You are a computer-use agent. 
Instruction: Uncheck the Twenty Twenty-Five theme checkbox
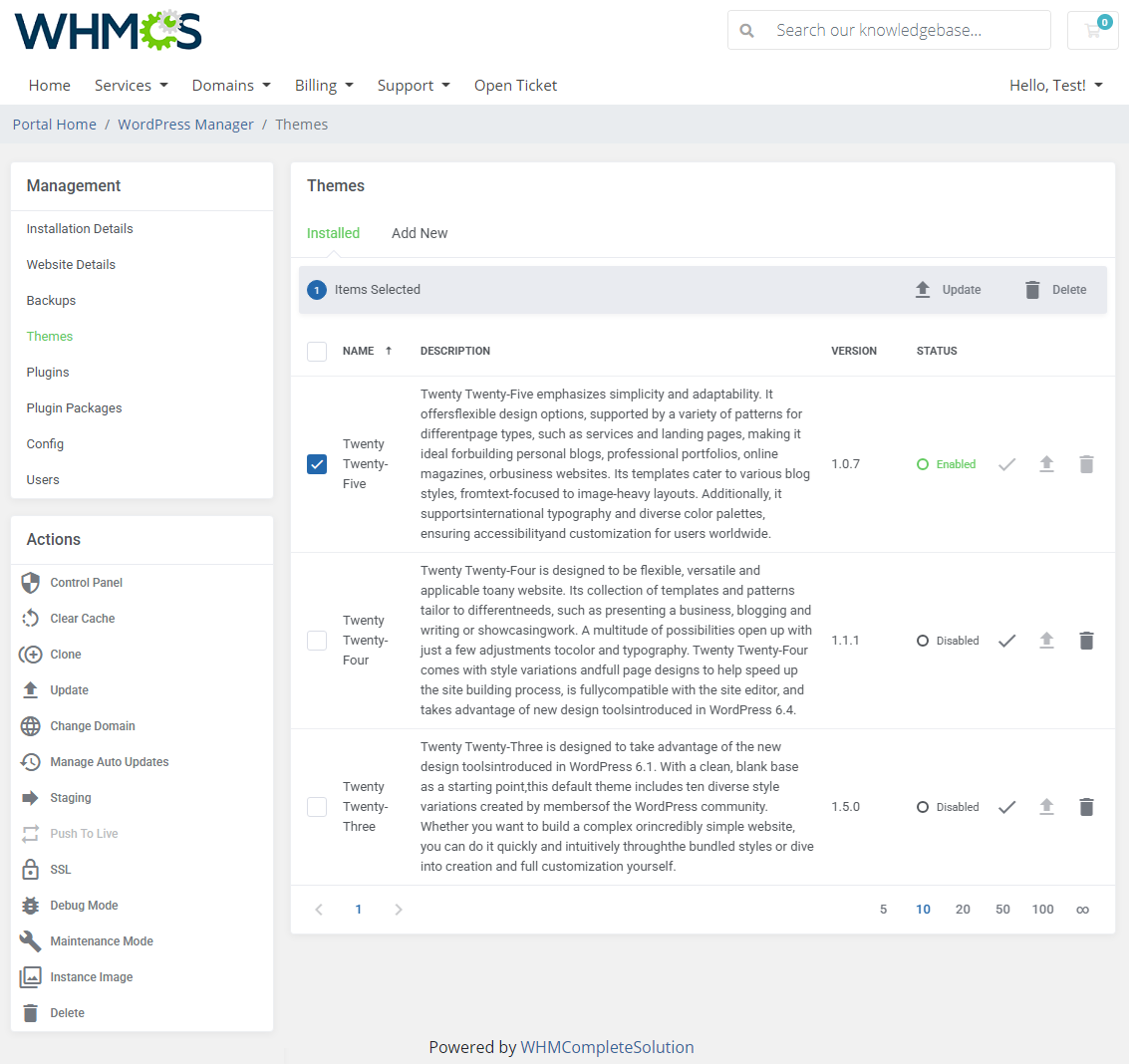(x=316, y=463)
